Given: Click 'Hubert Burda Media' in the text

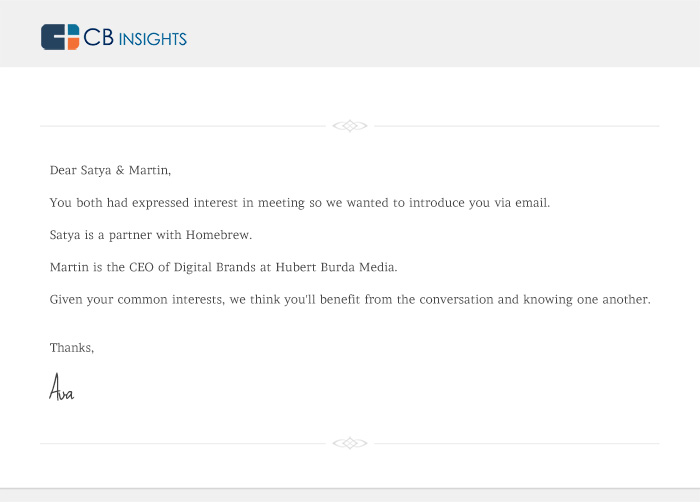Looking at the screenshot, I should coord(335,267).
